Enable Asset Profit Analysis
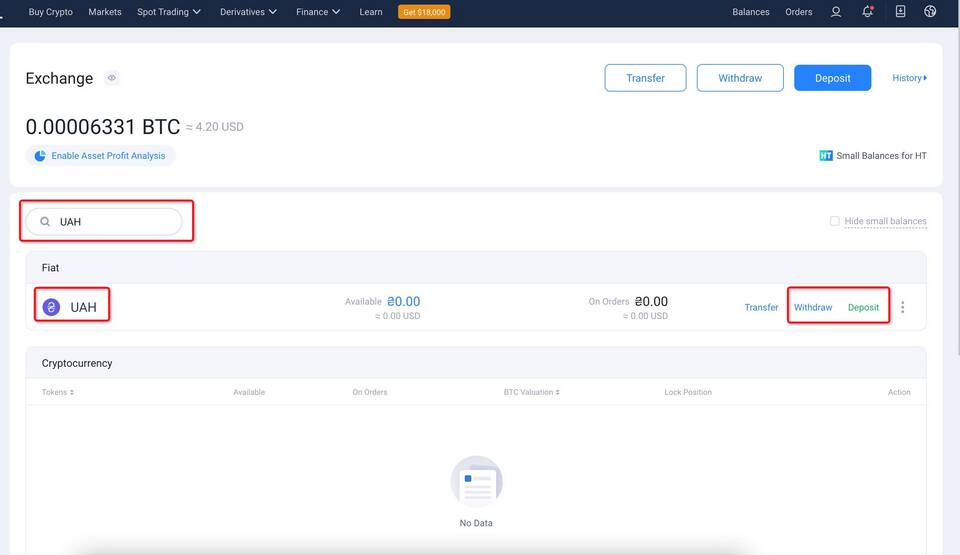The height and width of the screenshot is (555, 960). point(100,156)
